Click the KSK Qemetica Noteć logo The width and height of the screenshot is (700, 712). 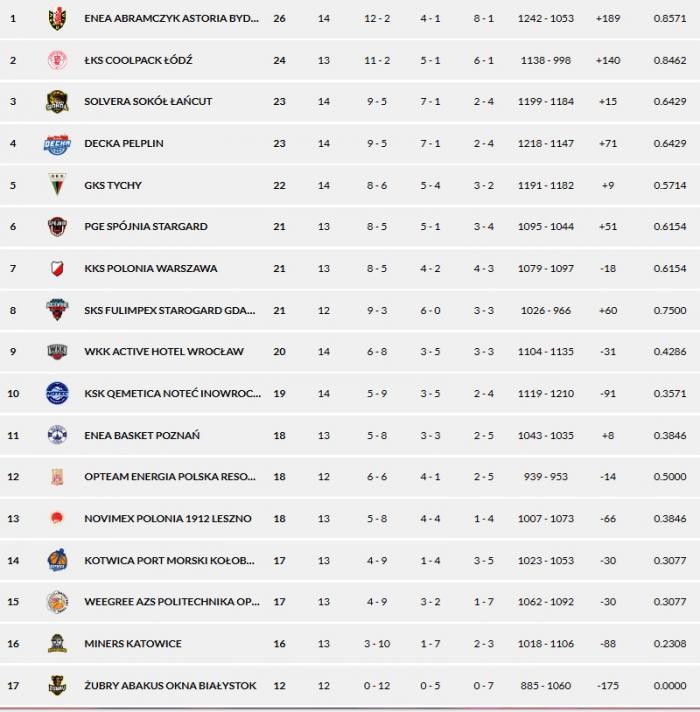click(x=57, y=393)
